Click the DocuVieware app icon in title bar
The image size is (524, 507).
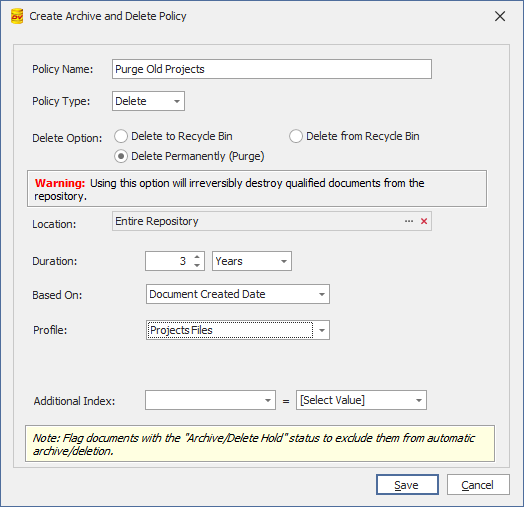[x=17, y=16]
